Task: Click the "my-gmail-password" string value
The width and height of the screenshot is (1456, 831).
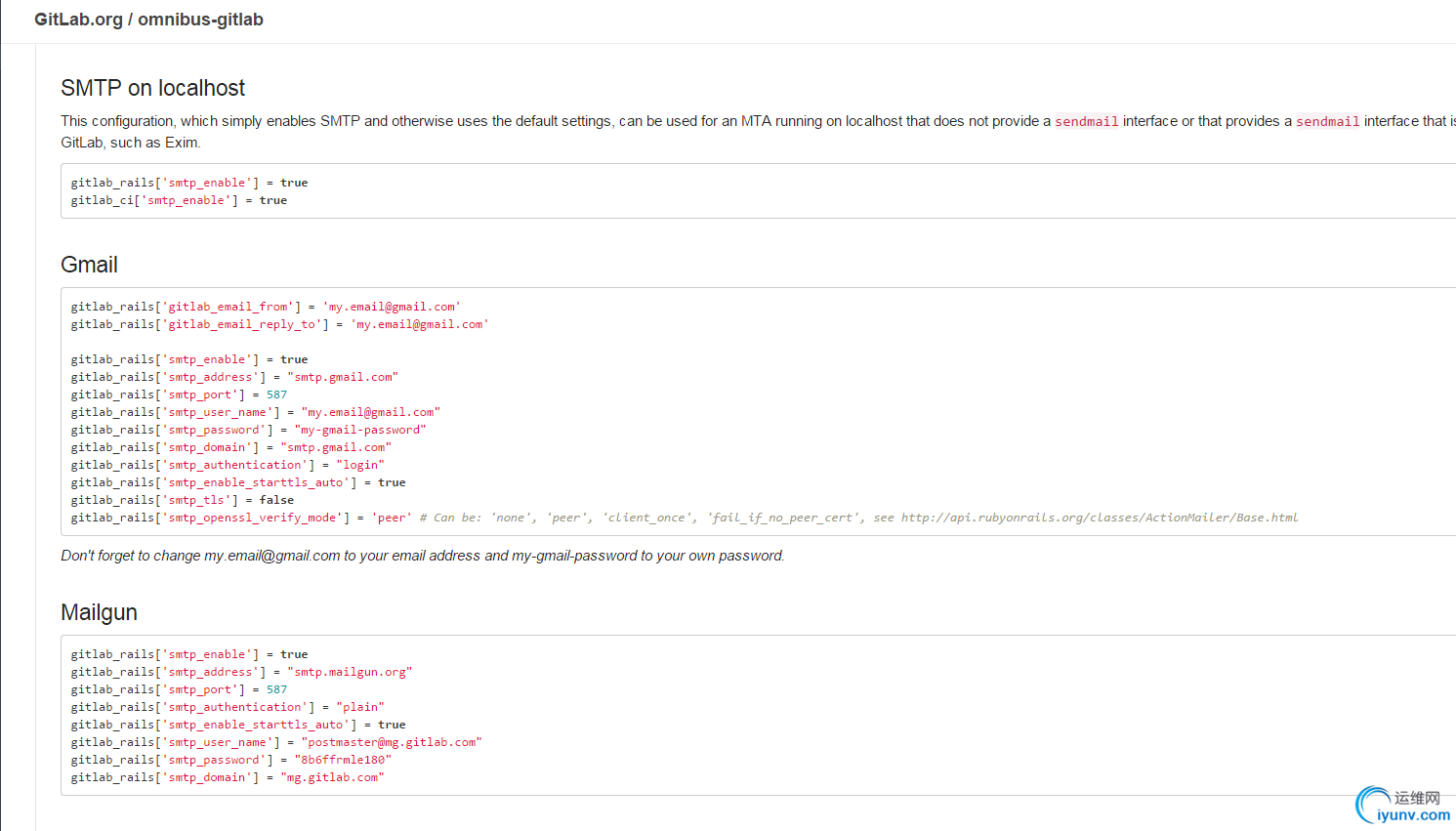Action: [x=360, y=430]
